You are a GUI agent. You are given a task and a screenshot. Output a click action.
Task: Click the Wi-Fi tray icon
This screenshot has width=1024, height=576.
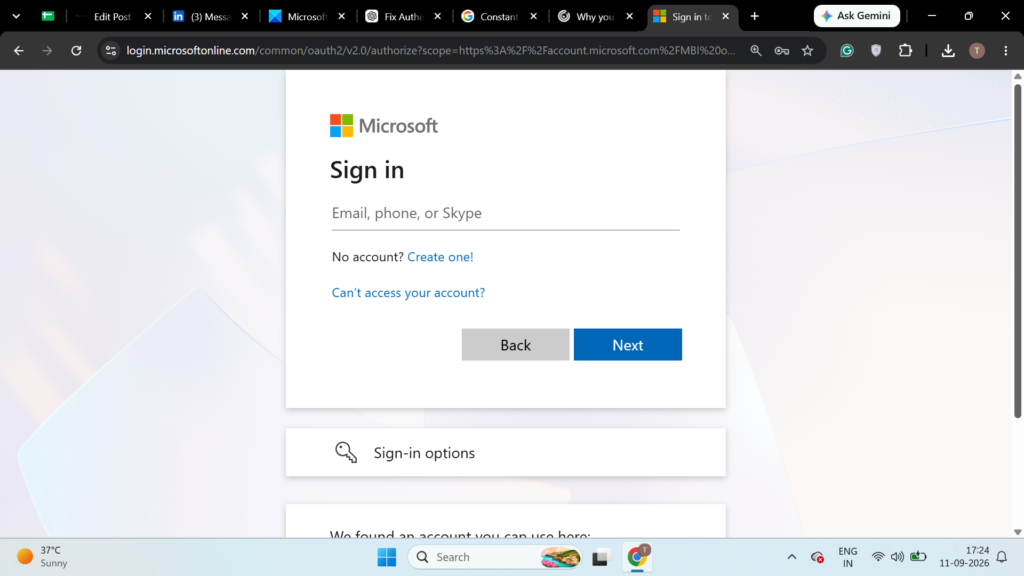[x=878, y=557]
